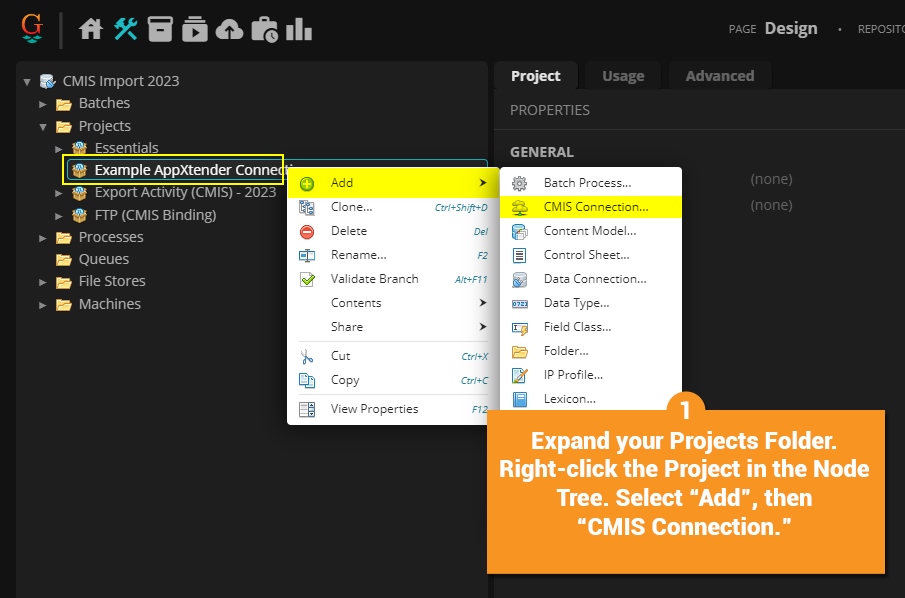Viewport: 905px width, 598px height.
Task: Click the Essentials project icon
Action: point(79,148)
